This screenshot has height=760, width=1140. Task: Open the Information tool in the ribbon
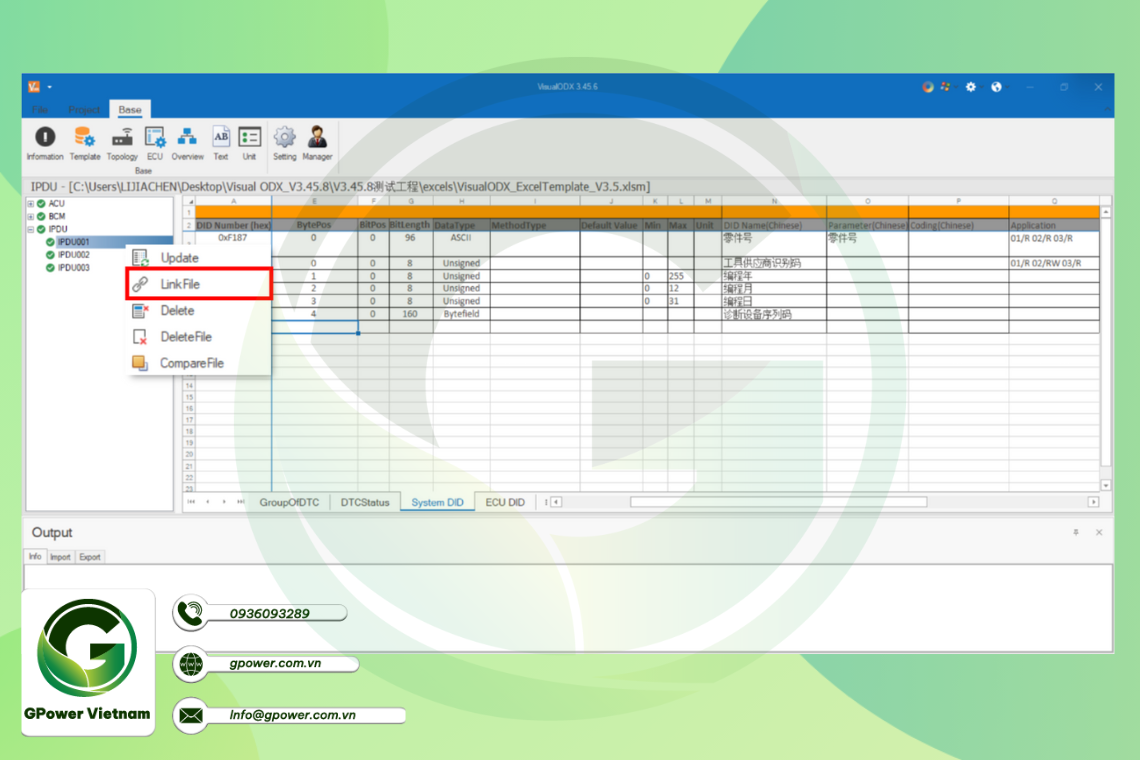point(45,143)
